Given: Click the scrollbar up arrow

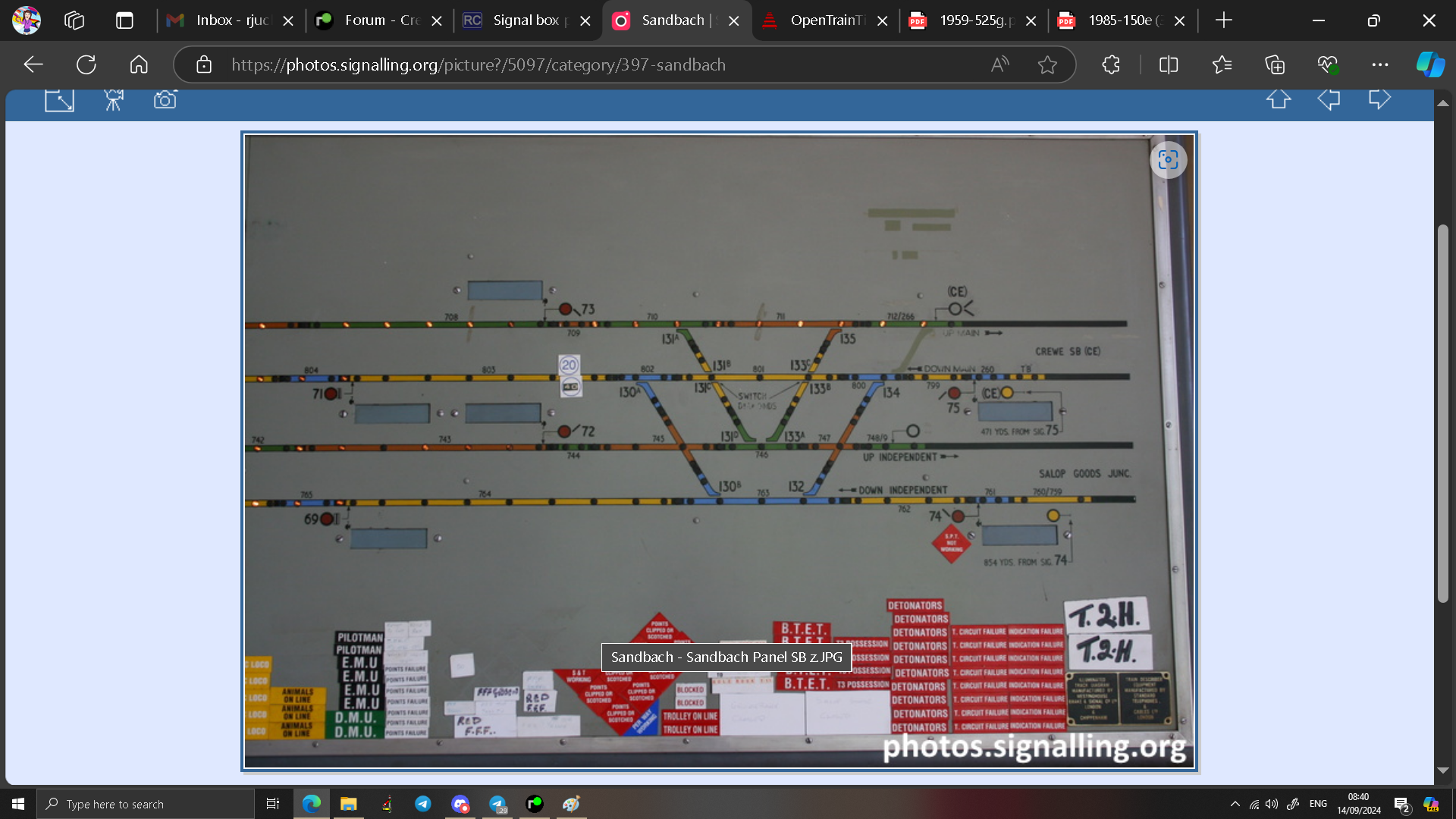Looking at the screenshot, I should (1443, 103).
